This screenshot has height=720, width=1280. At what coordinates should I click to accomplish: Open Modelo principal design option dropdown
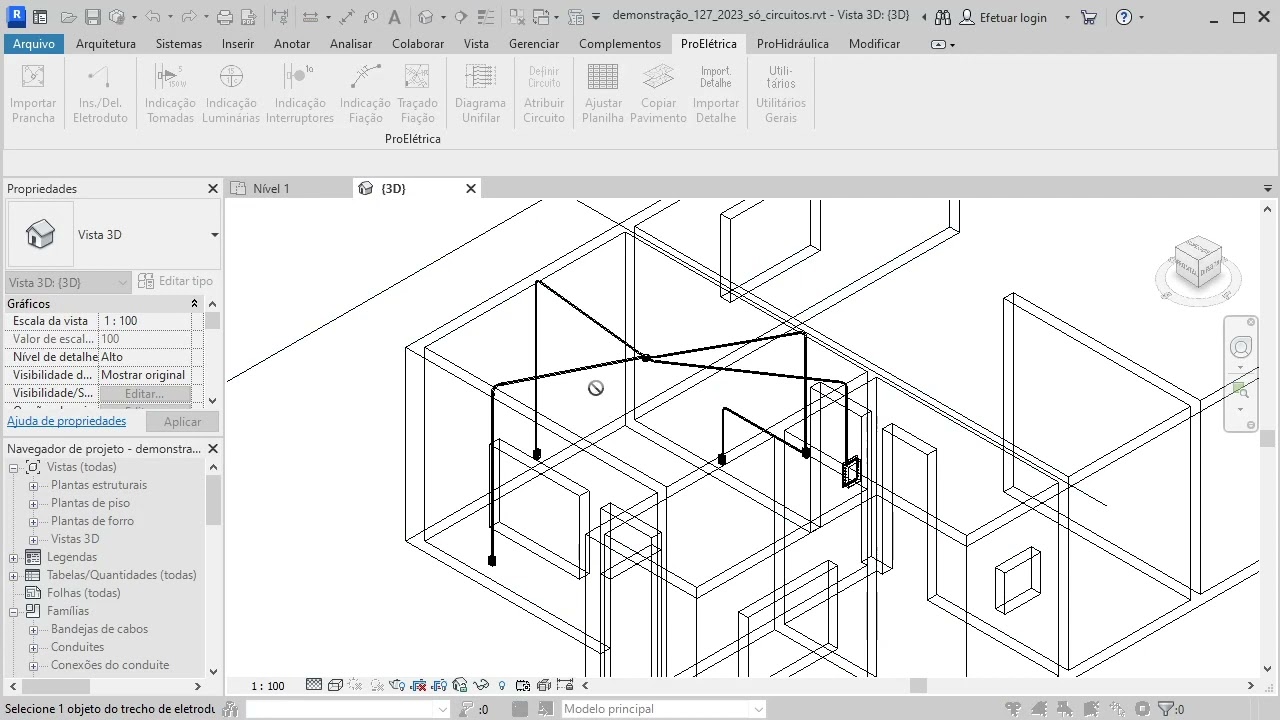[662, 709]
